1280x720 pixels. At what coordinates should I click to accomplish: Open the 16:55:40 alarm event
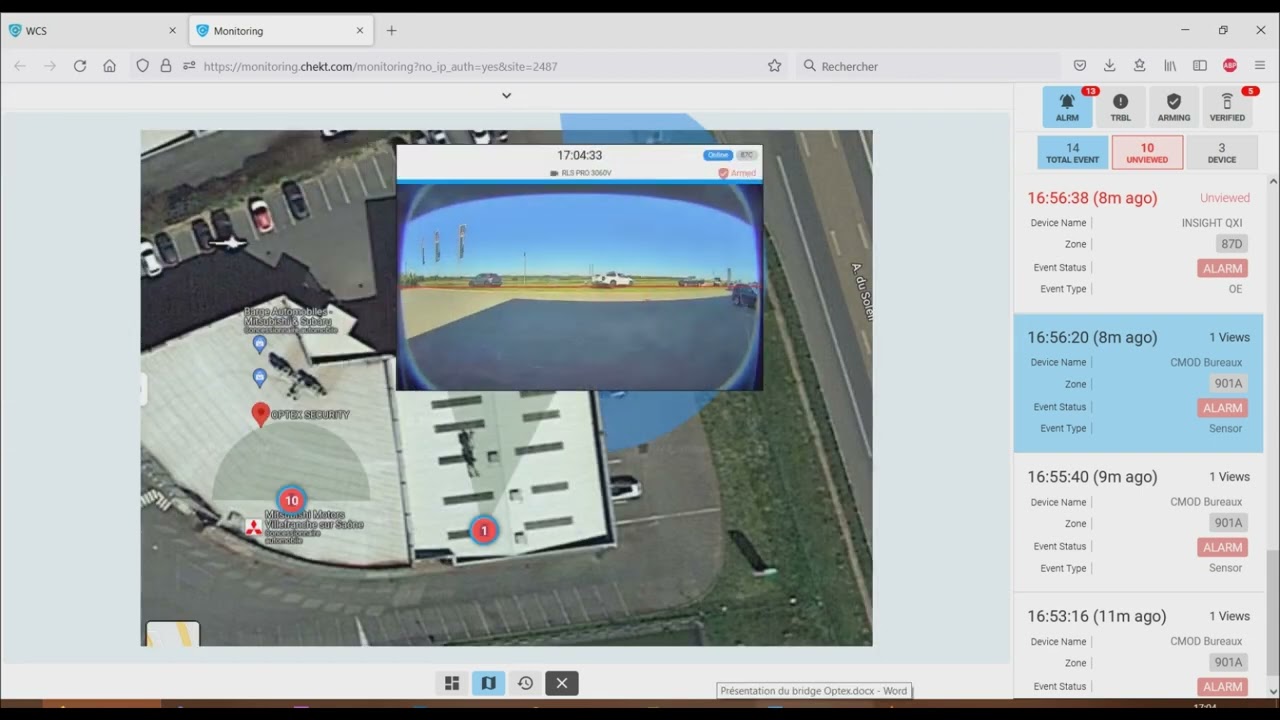(x=1138, y=522)
